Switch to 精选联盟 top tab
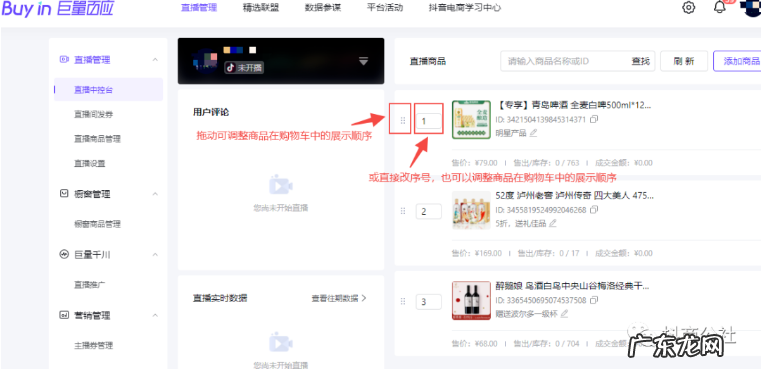Viewport: 762px width, 375px height. click(261, 8)
